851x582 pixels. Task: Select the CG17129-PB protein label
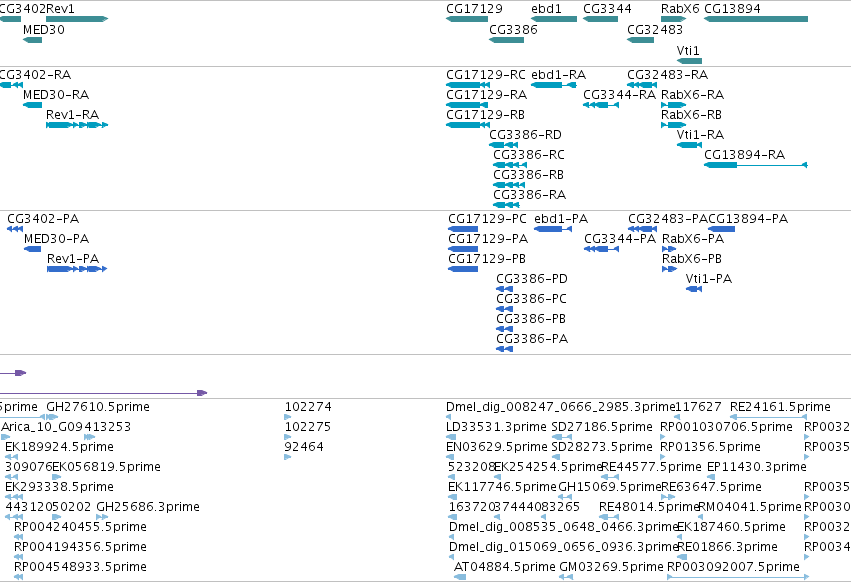point(487,258)
